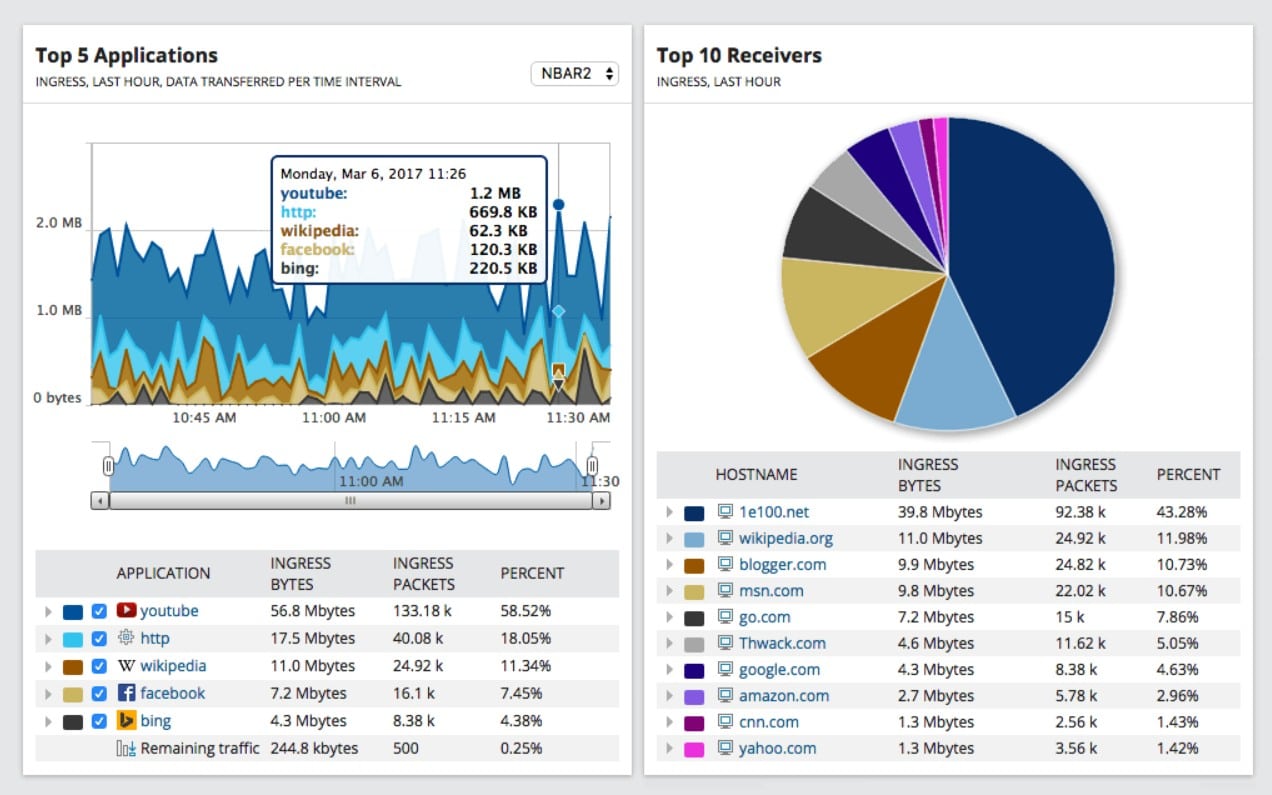Viewport: 1272px width, 795px height.
Task: Expand the go.com receiver row
Action: click(x=669, y=617)
